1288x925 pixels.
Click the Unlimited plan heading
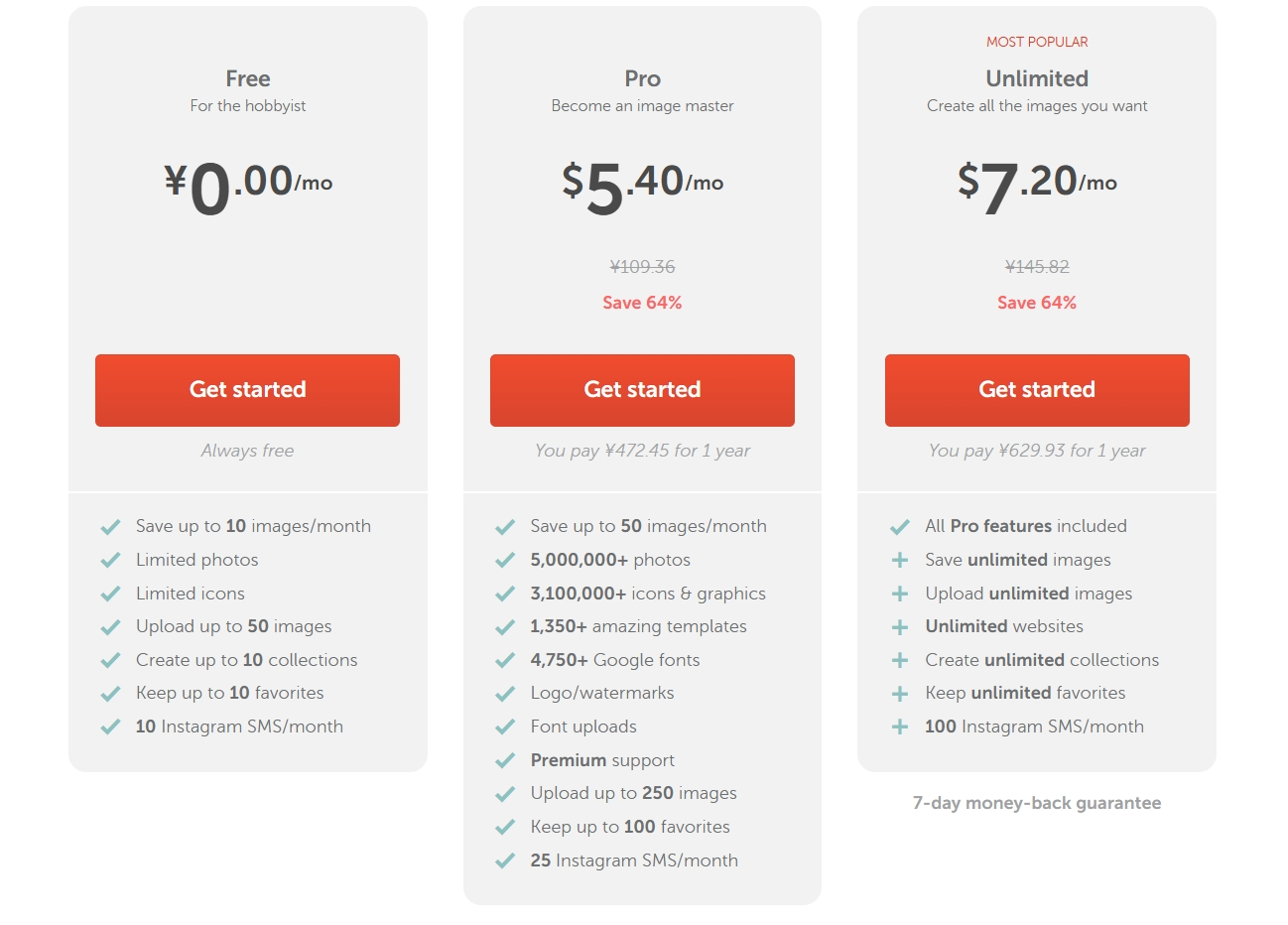[1037, 78]
